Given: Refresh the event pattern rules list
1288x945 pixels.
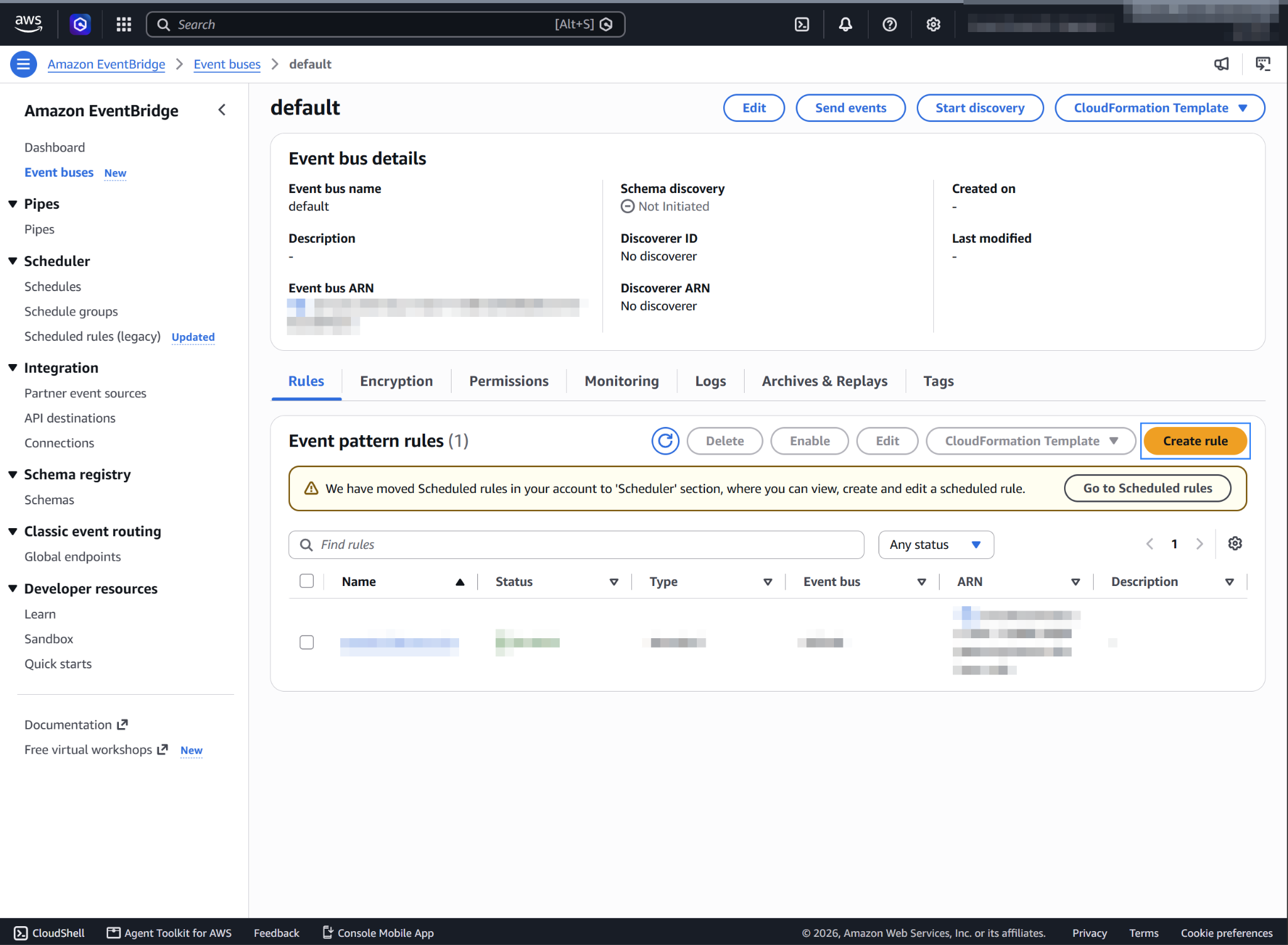Looking at the screenshot, I should 665,441.
